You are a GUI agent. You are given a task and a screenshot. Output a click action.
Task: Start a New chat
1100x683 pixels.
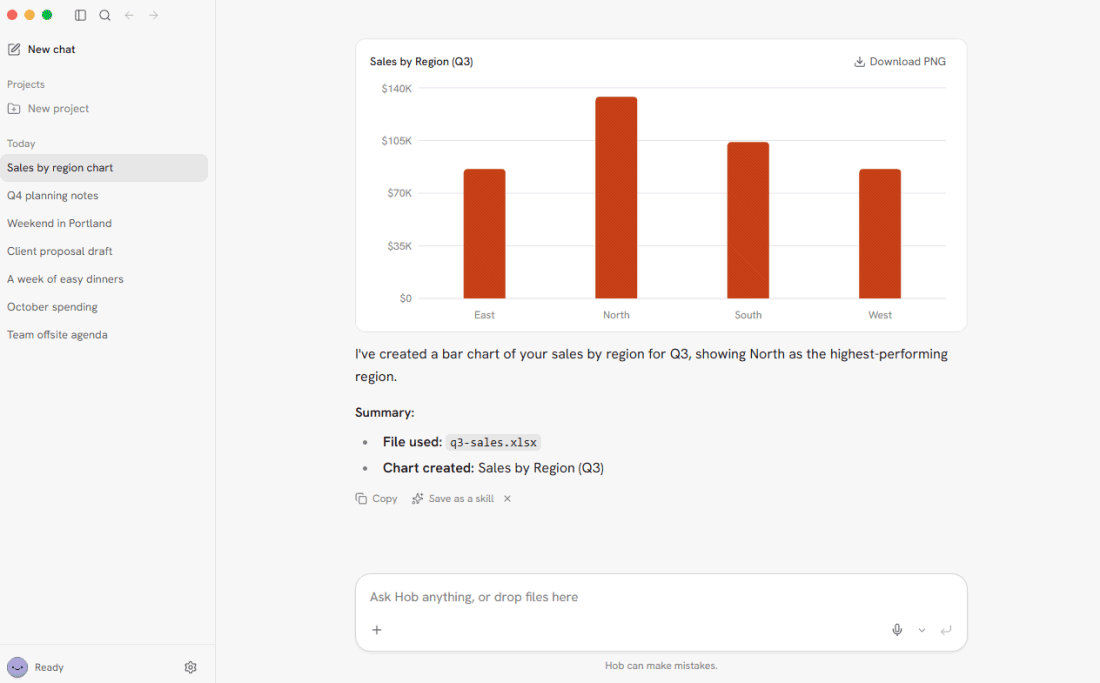pos(41,49)
